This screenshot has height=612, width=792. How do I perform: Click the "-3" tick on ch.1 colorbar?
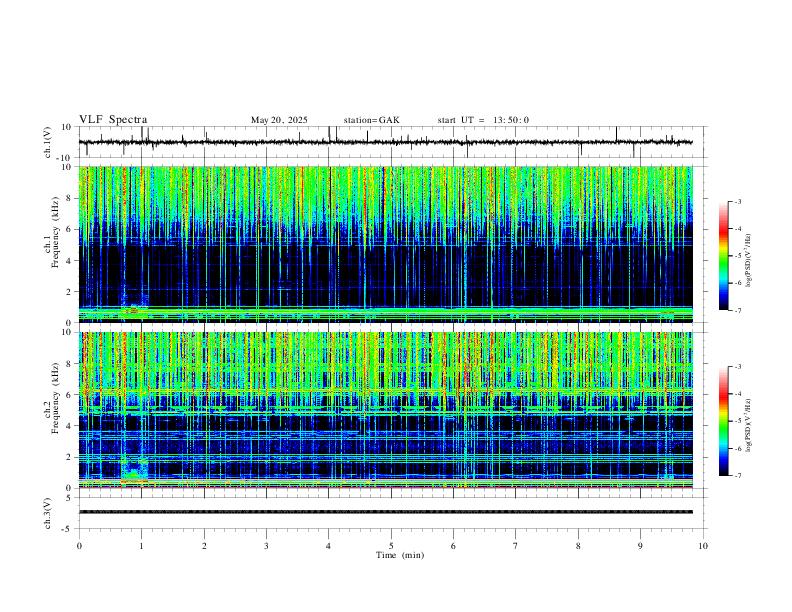click(737, 201)
